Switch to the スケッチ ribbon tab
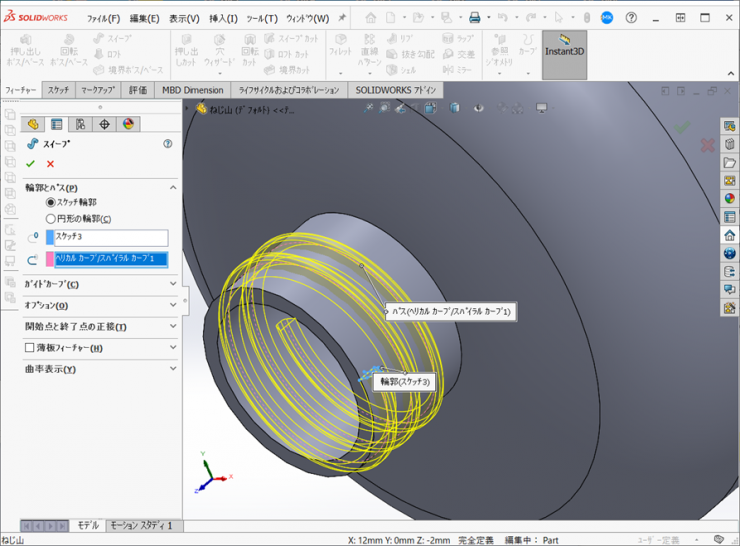Image resolution: width=740 pixels, height=546 pixels. 59,90
